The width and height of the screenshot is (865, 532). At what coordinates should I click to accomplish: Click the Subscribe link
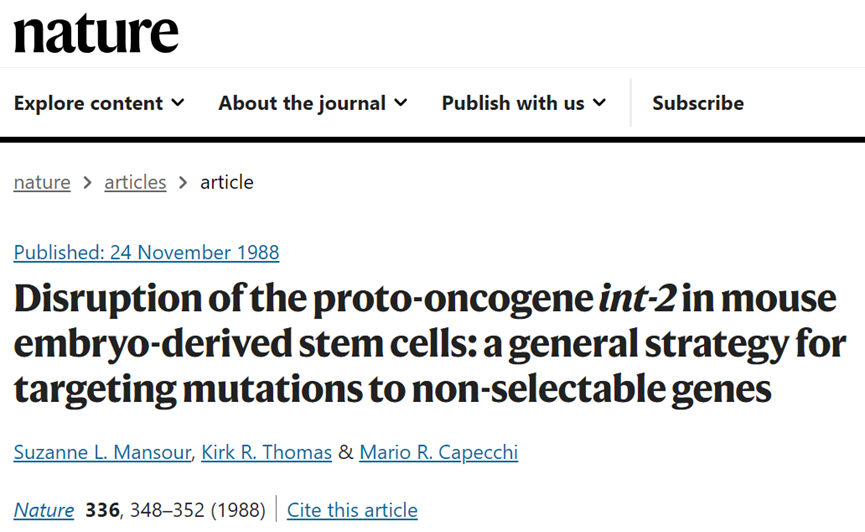(x=698, y=103)
